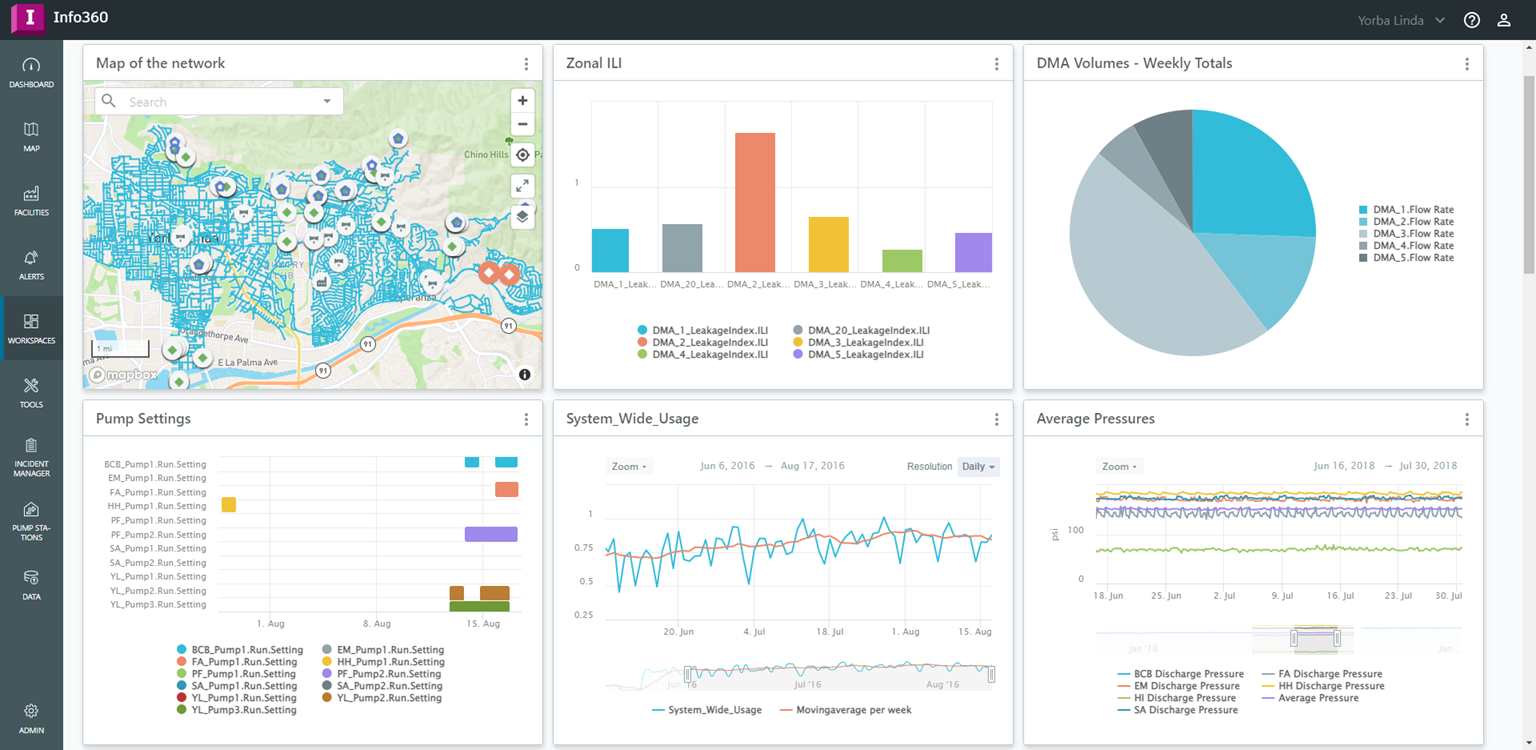Zoom in on the network map

[523, 101]
